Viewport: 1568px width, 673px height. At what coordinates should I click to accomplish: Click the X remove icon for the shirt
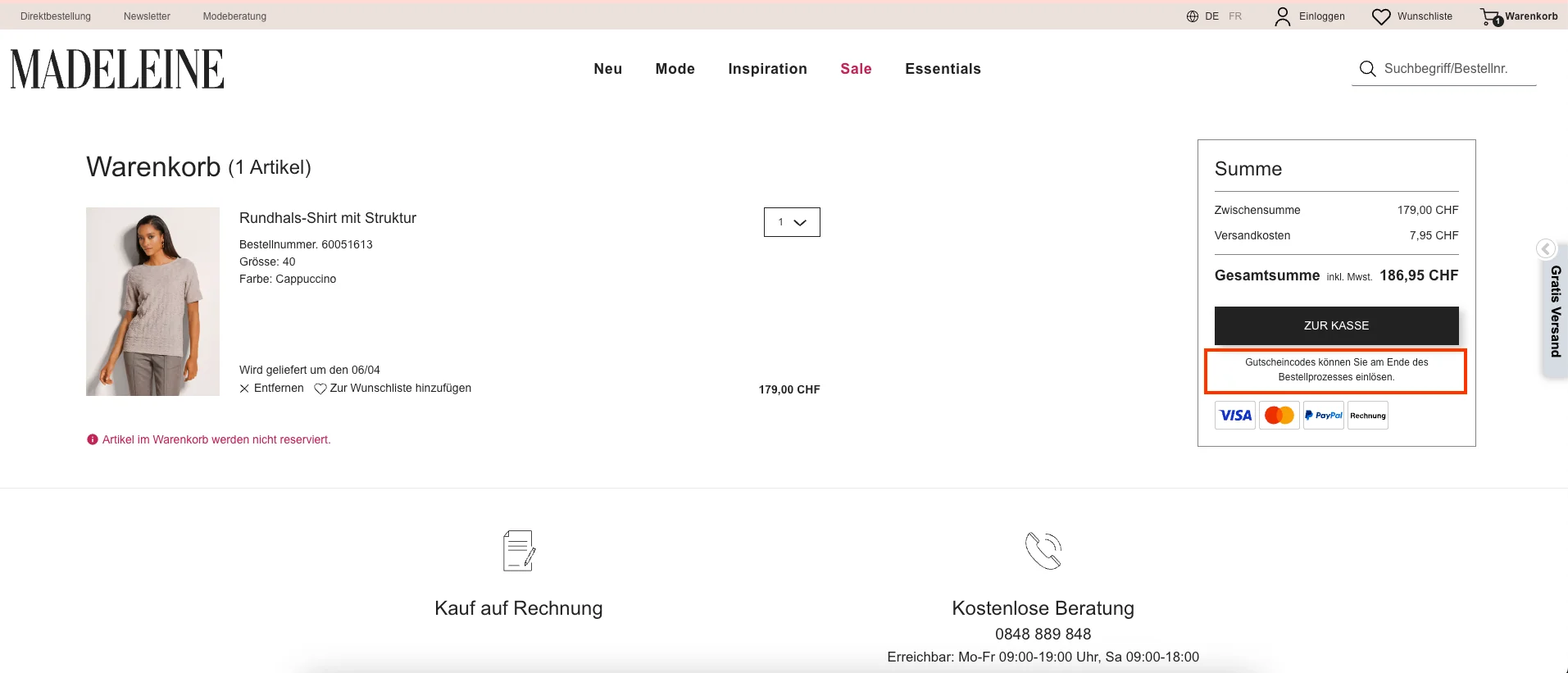244,389
